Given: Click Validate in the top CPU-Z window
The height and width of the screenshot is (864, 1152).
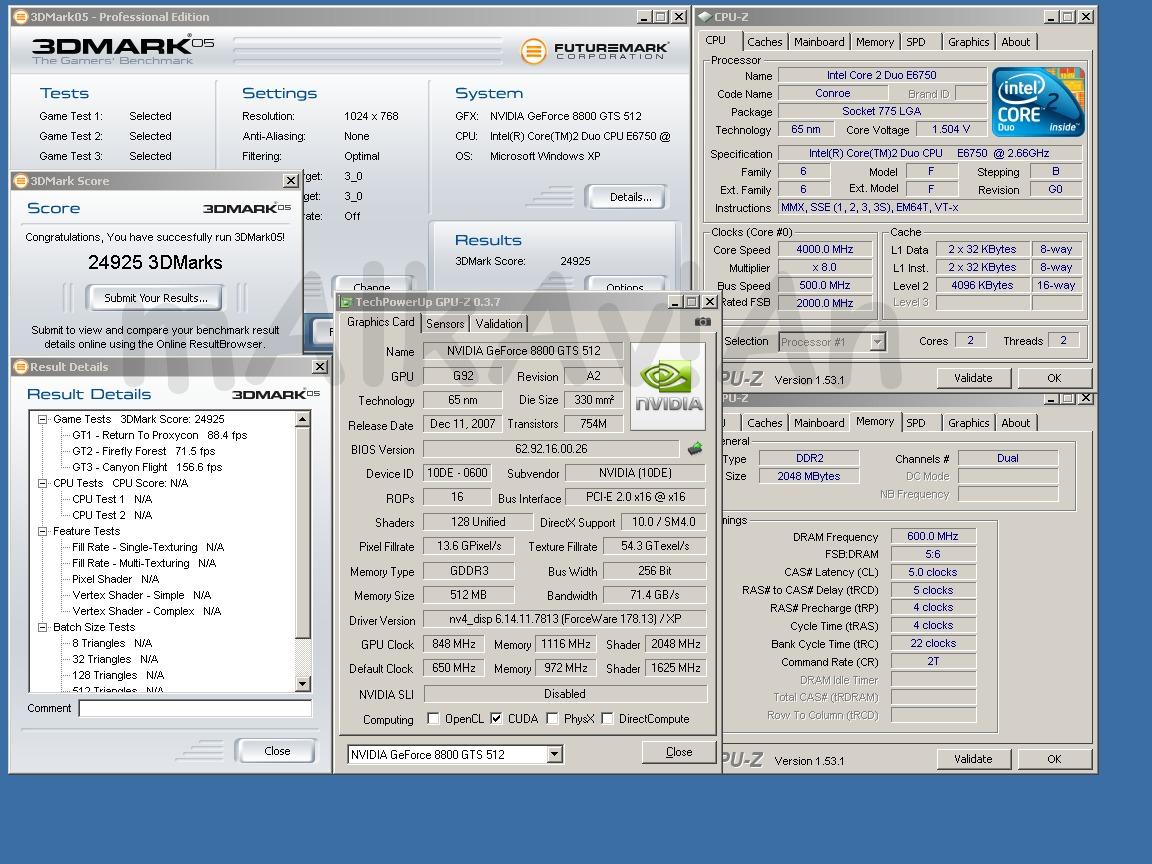Looking at the screenshot, I should click(x=973, y=378).
